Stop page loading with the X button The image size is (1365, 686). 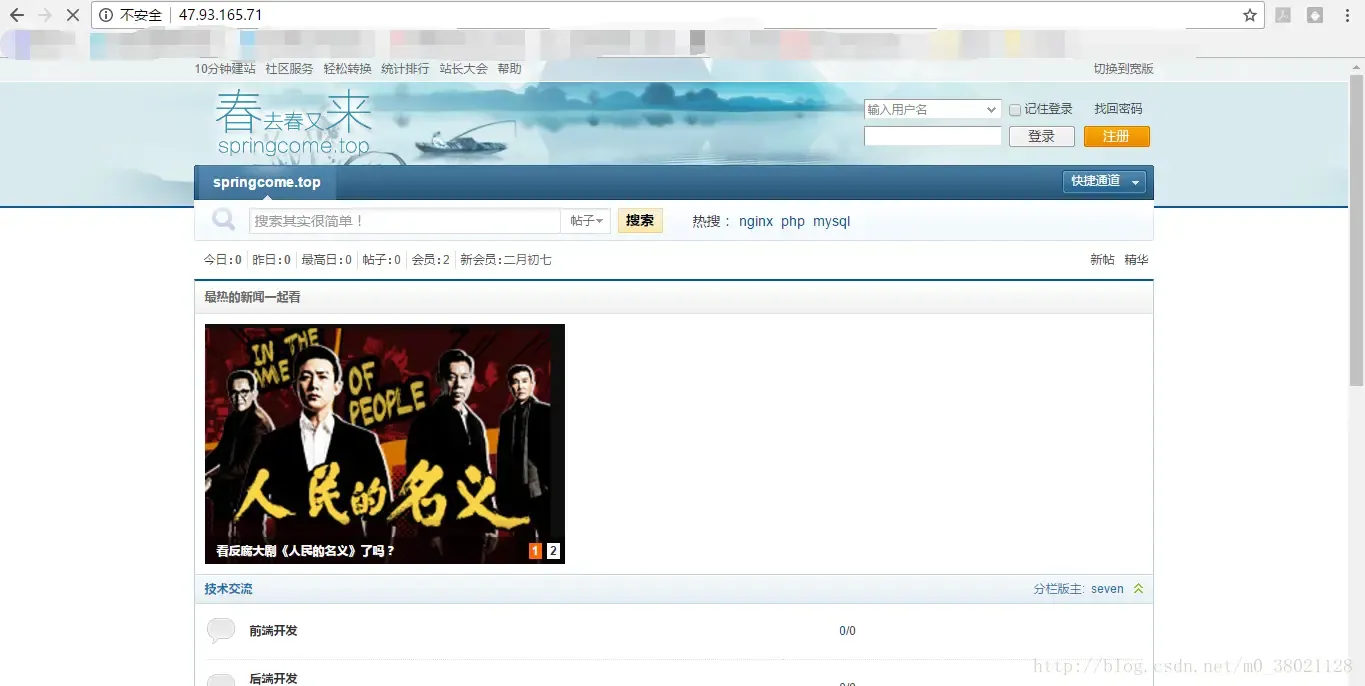coord(73,15)
